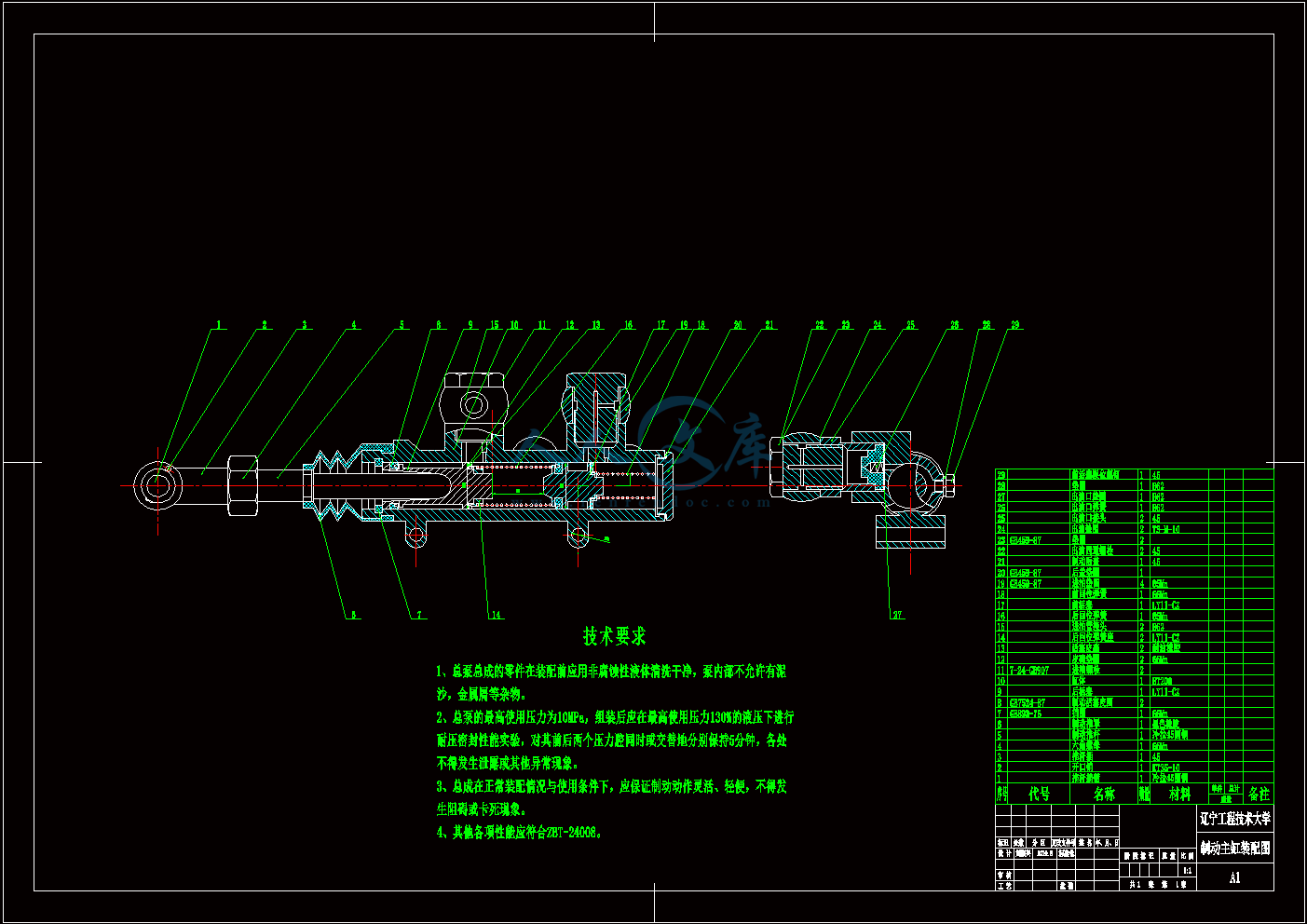
Task: Click callout number 17 above the drawing
Action: (661, 325)
